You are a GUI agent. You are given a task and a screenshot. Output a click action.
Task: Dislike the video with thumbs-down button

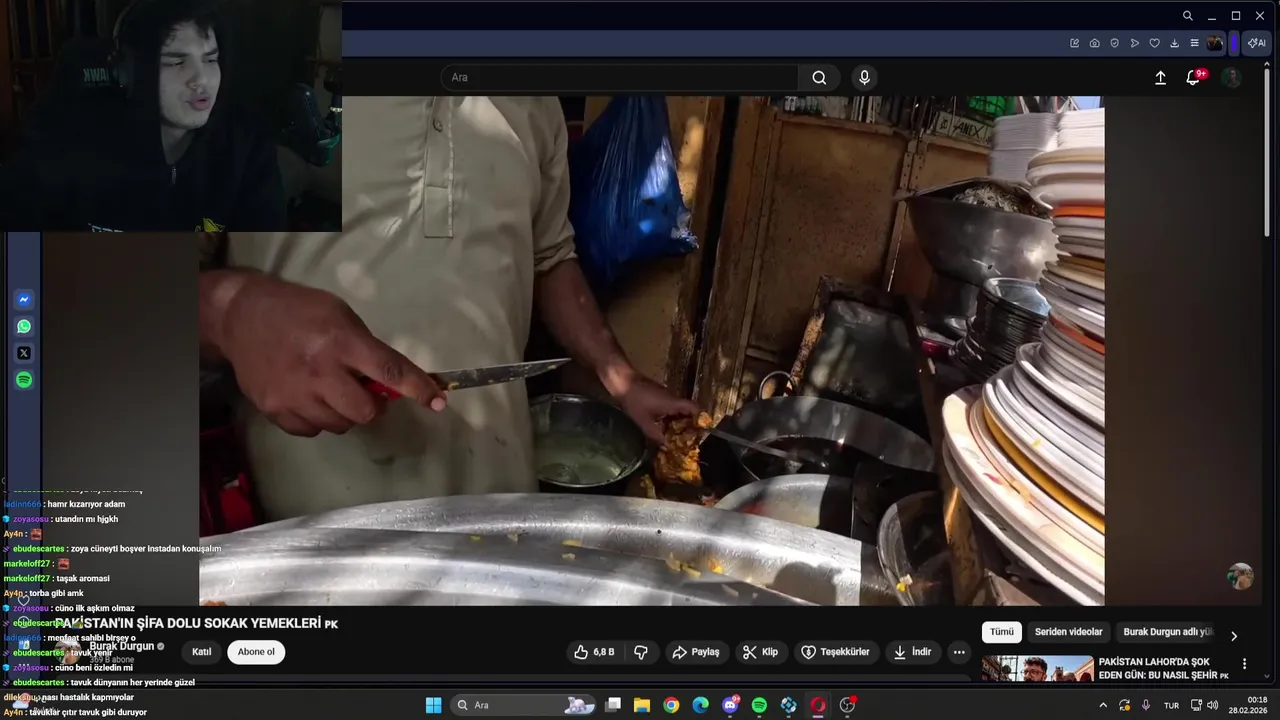641,652
